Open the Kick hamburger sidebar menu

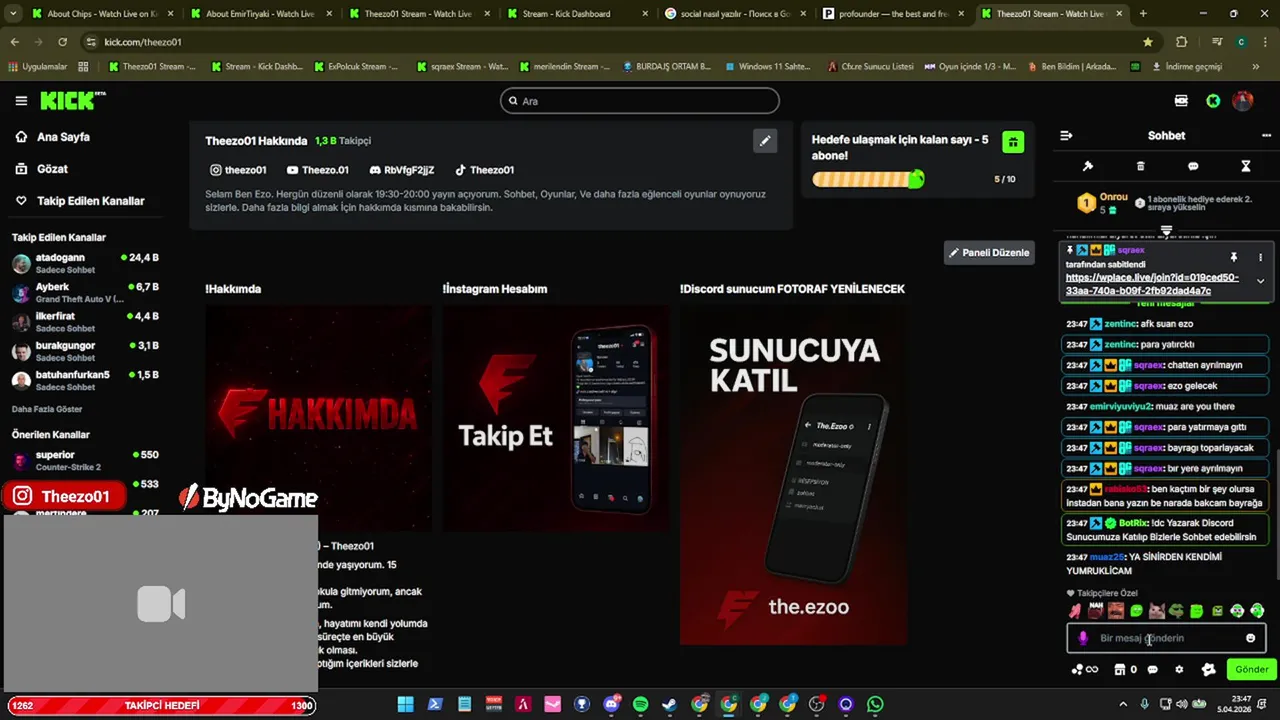click(x=21, y=101)
